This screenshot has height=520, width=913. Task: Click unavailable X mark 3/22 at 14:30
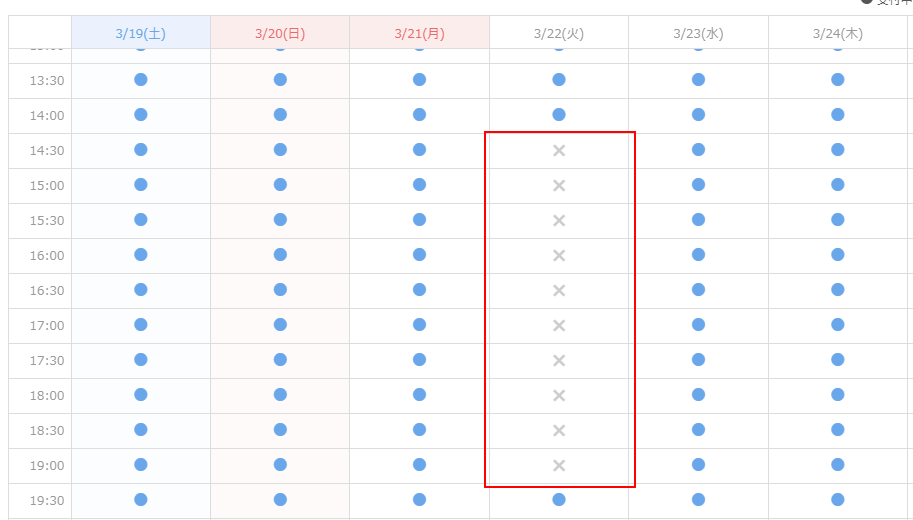pyautogui.click(x=559, y=150)
